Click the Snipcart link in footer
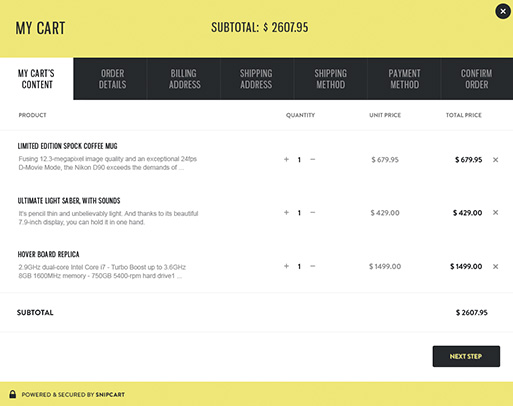This screenshot has width=513, height=406. (110, 395)
